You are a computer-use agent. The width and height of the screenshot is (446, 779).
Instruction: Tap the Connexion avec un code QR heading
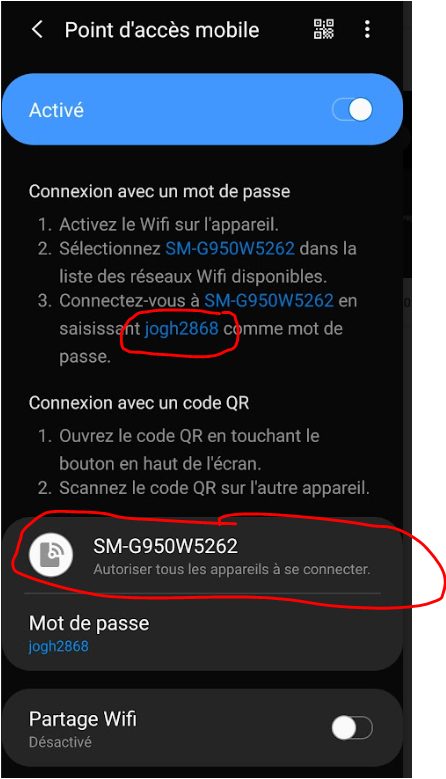click(139, 402)
